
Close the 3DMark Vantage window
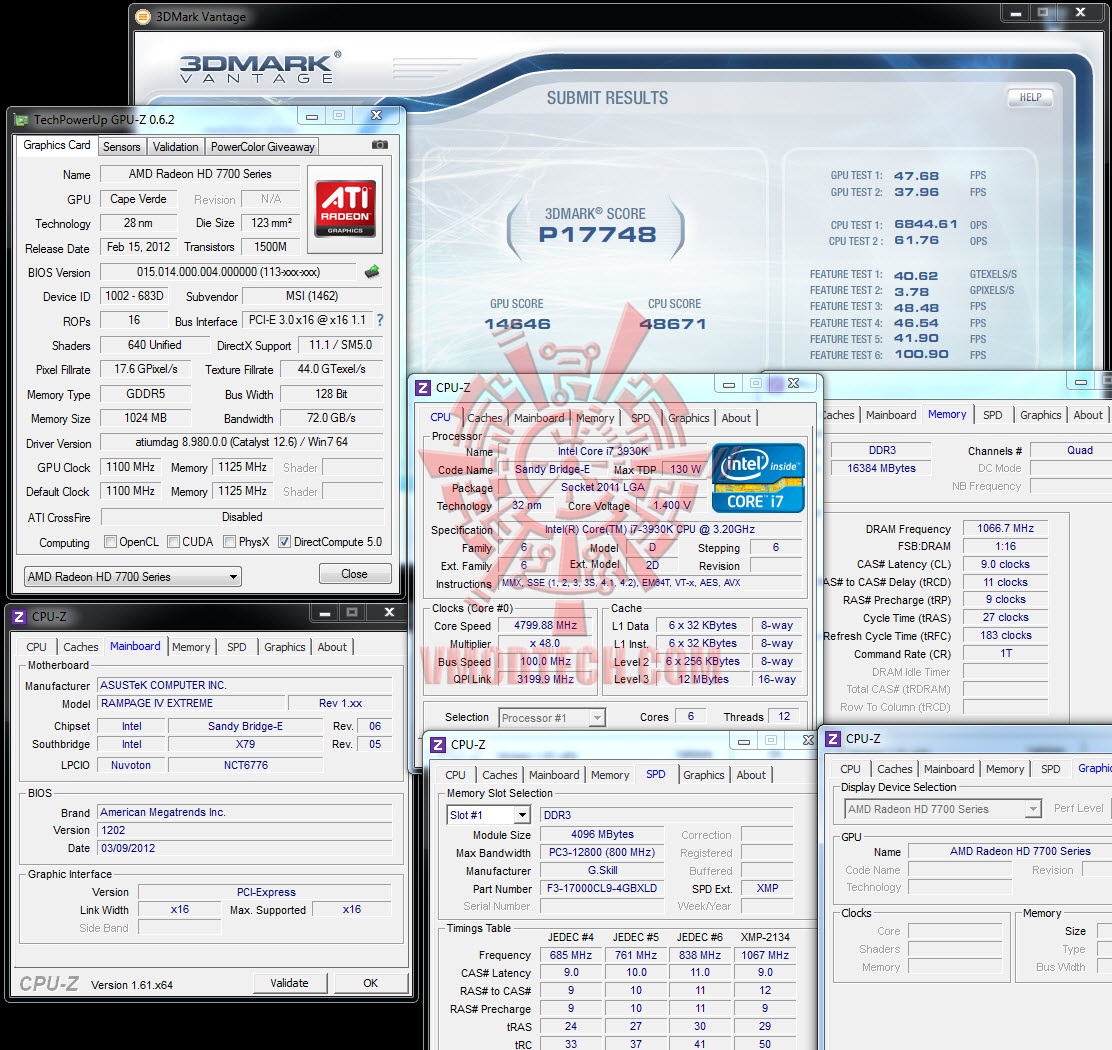pyautogui.click(x=1081, y=12)
